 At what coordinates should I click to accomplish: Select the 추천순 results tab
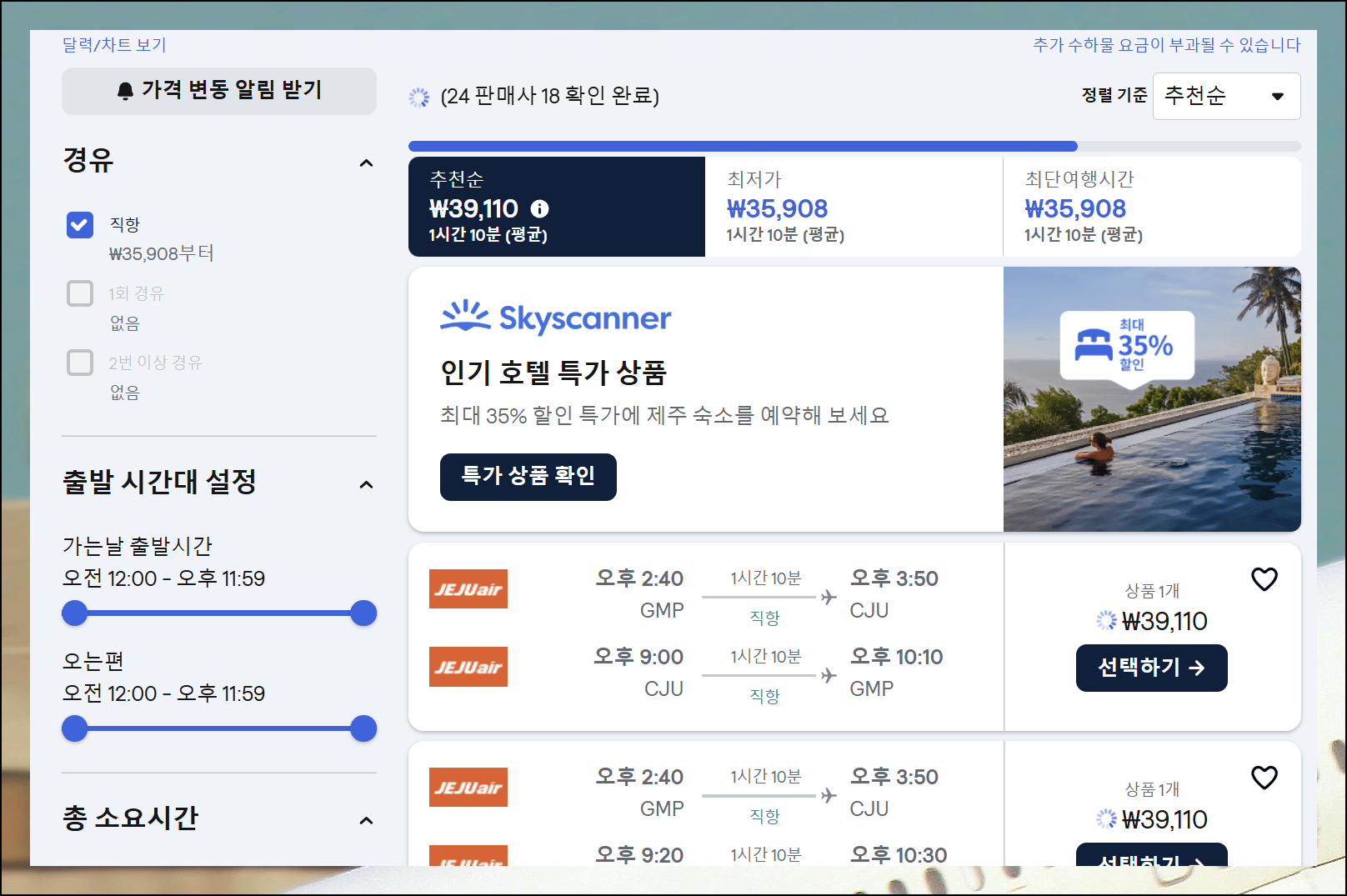(x=557, y=207)
